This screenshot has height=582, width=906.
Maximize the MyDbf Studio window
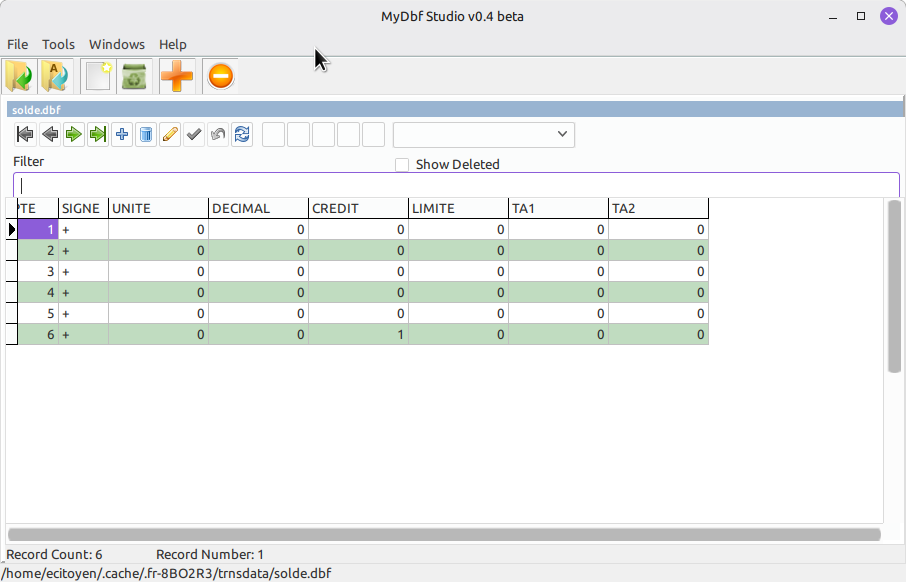[861, 16]
